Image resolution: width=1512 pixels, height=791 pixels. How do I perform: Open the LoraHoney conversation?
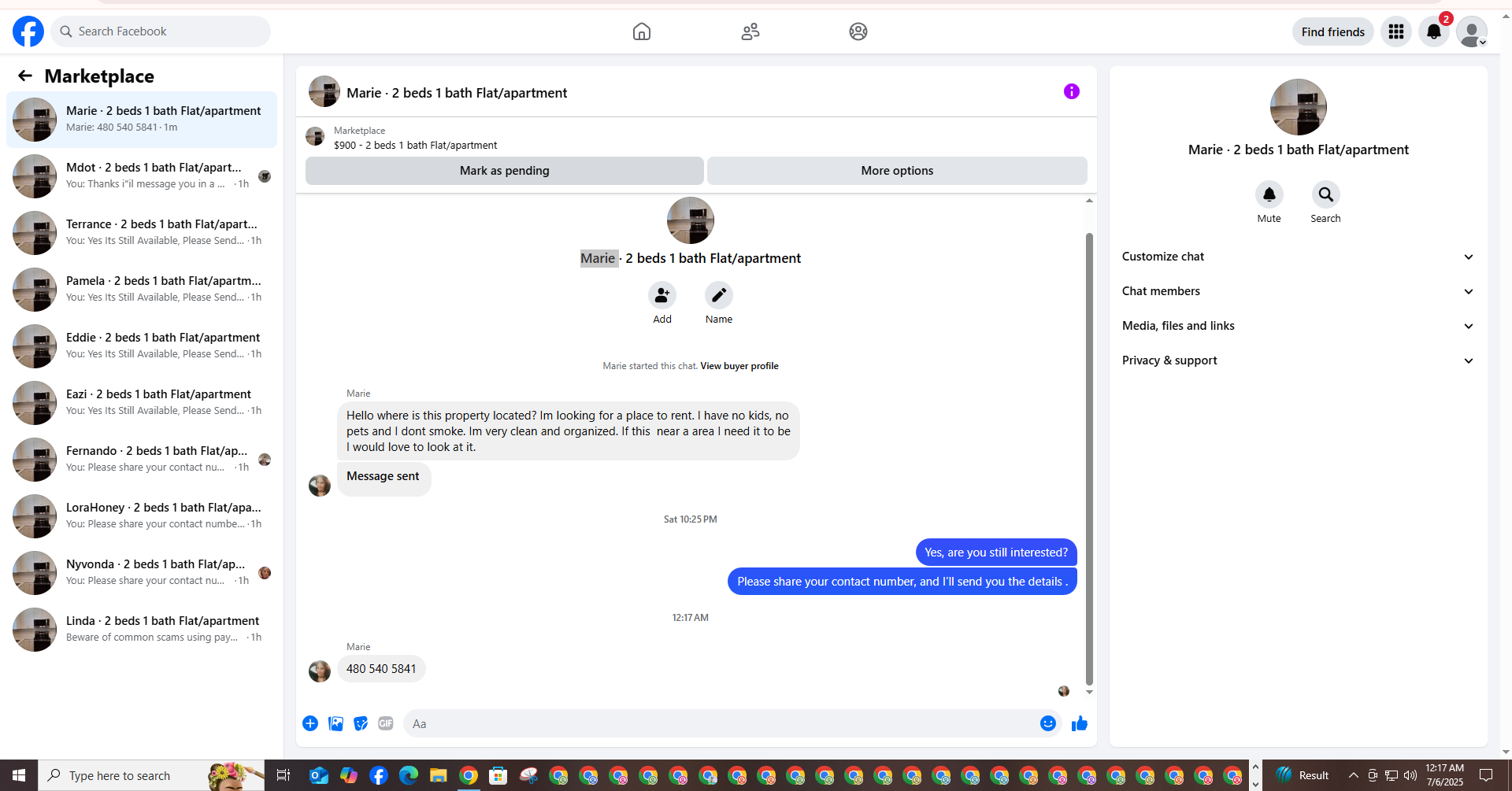click(x=142, y=516)
